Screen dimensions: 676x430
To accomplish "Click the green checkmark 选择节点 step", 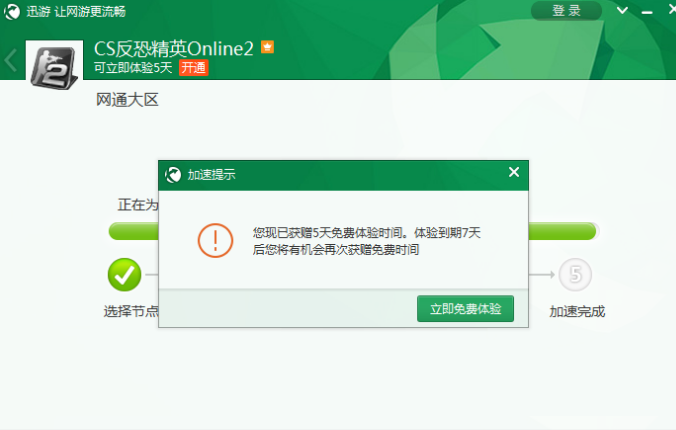I will [124, 275].
